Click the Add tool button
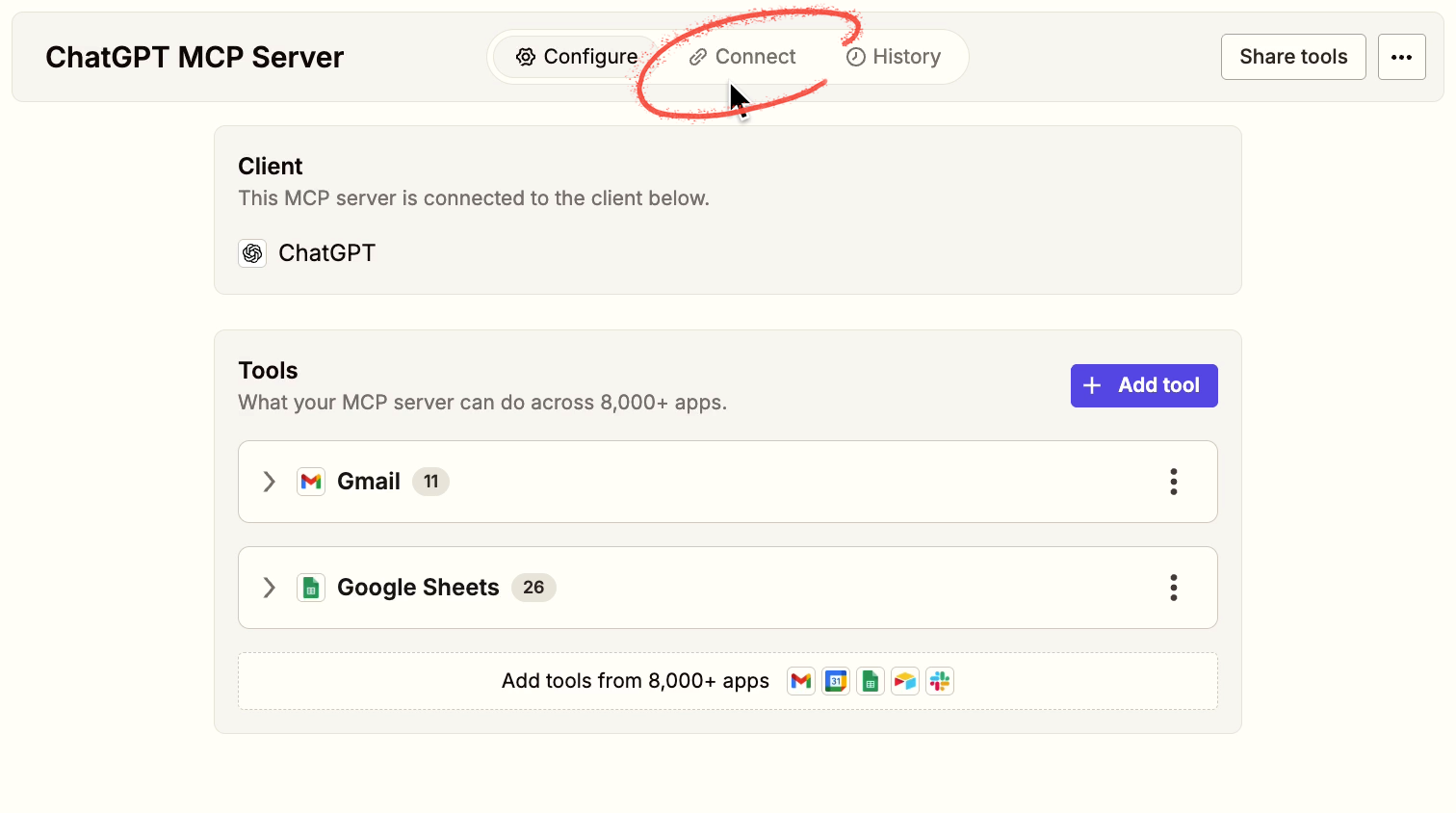 coord(1144,385)
